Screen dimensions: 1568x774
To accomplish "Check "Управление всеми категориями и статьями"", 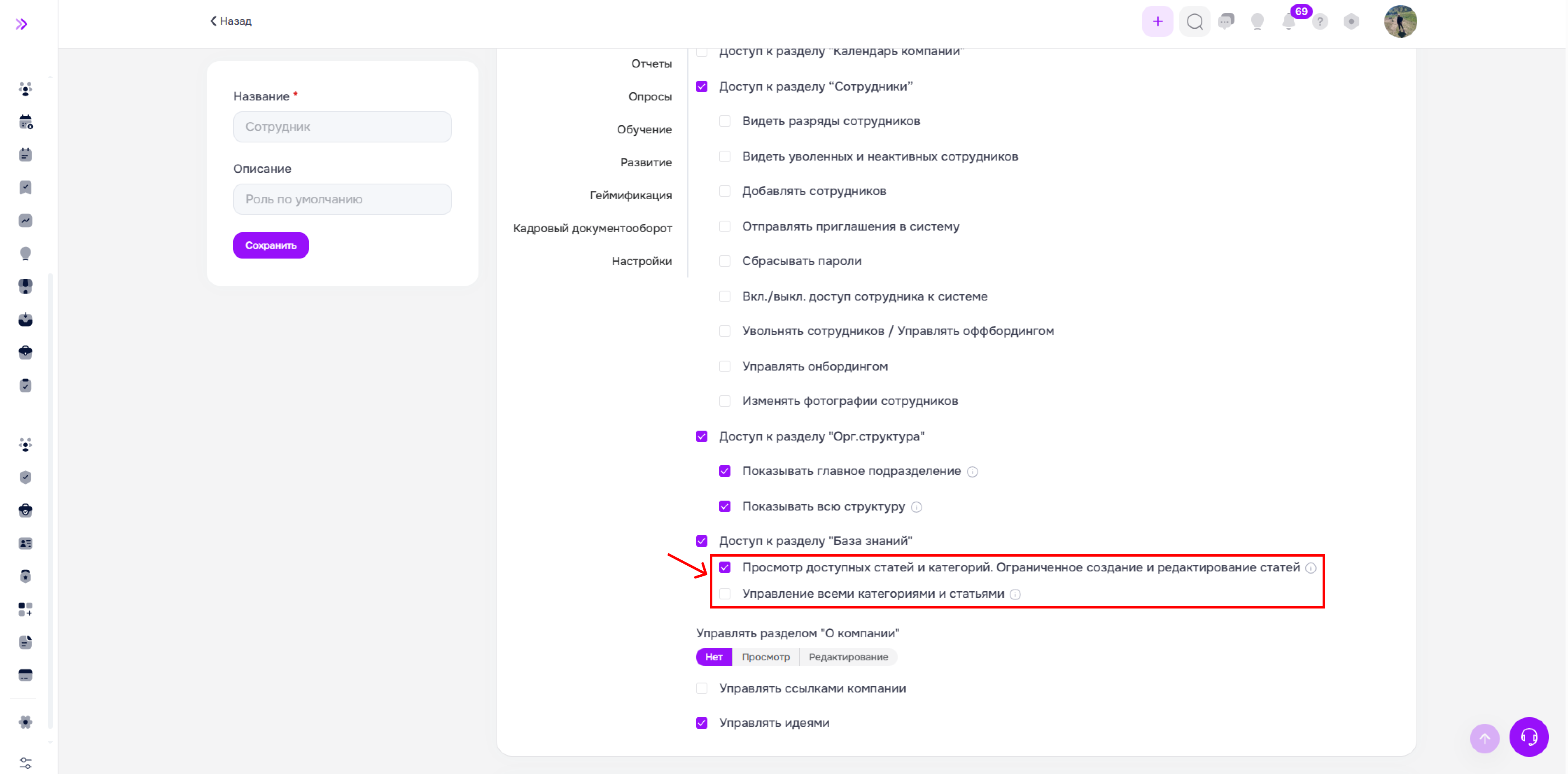I will (724, 593).
